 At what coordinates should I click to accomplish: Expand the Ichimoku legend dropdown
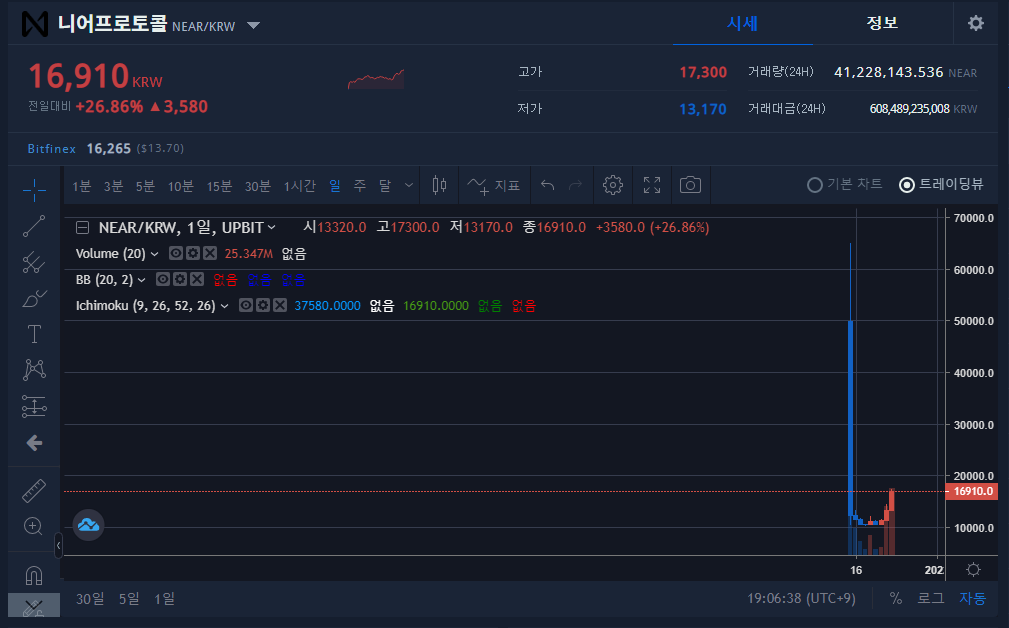225,306
